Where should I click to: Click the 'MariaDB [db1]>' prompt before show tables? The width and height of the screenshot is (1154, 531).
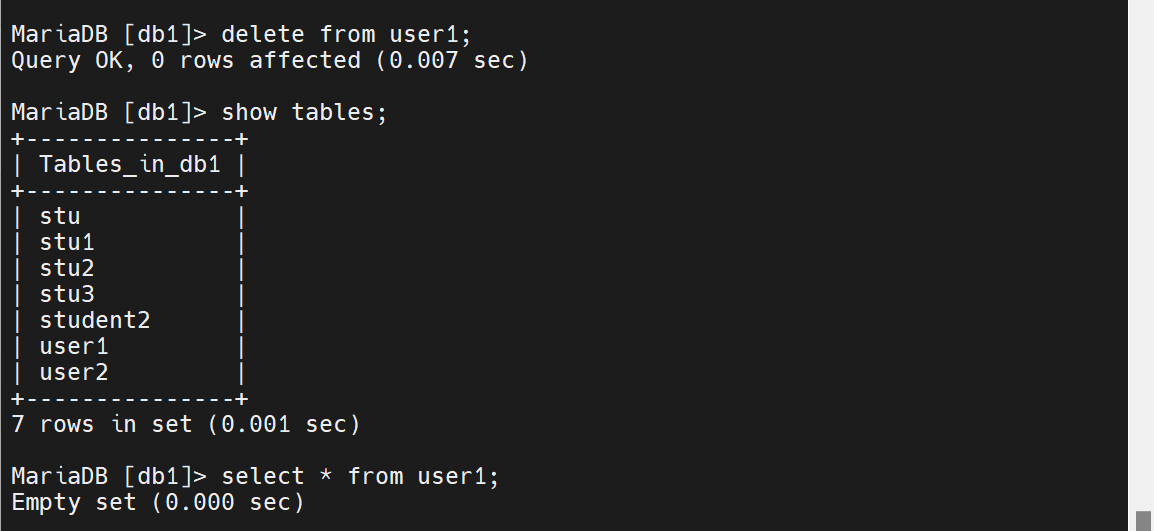(110, 112)
